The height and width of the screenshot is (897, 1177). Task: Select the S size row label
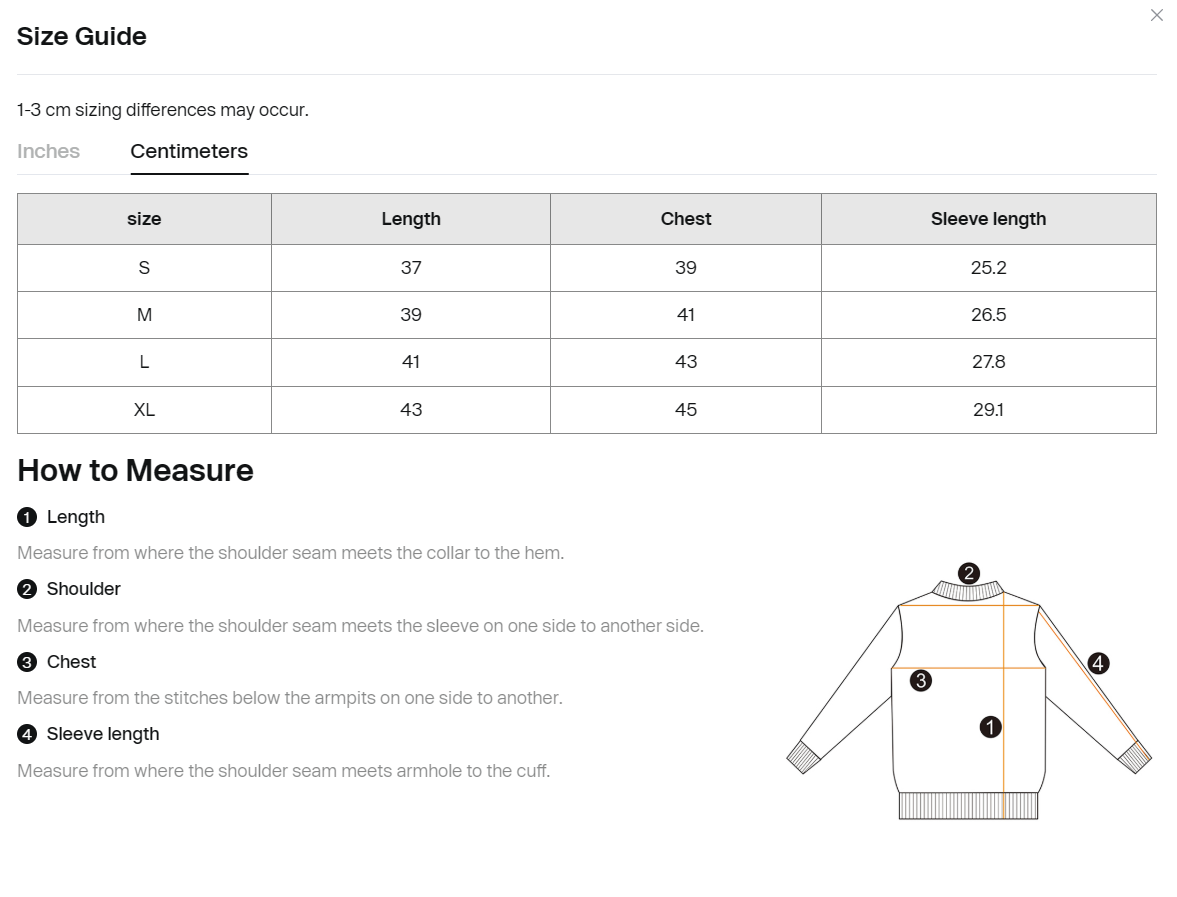pos(144,268)
